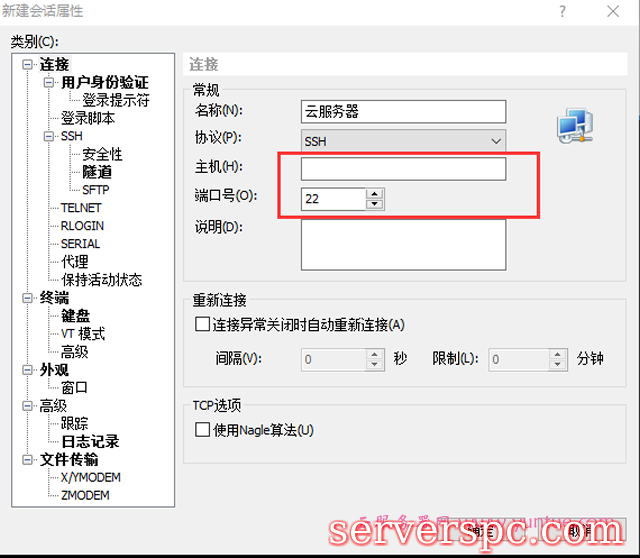
Task: Select 安全性 in the category tree
Action: click(102, 154)
